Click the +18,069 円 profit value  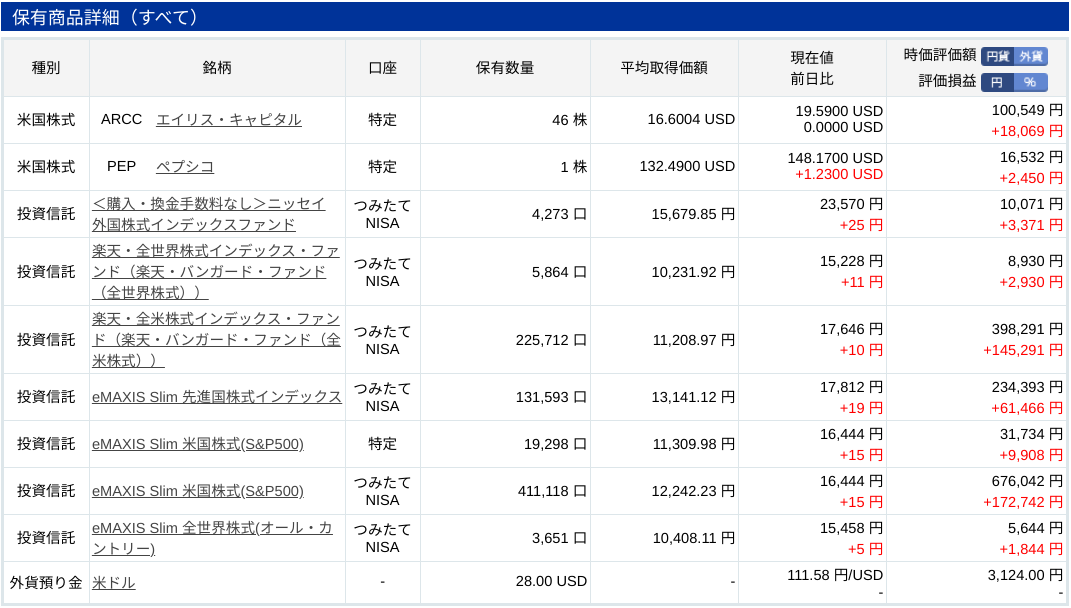point(1027,131)
